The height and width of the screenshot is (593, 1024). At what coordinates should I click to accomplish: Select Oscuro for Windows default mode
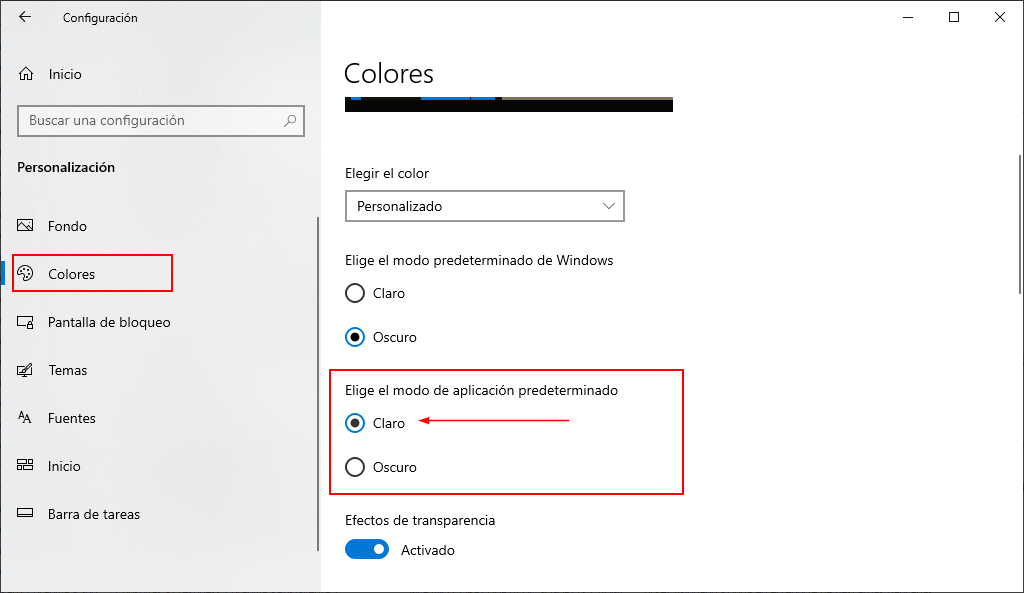pyautogui.click(x=355, y=337)
